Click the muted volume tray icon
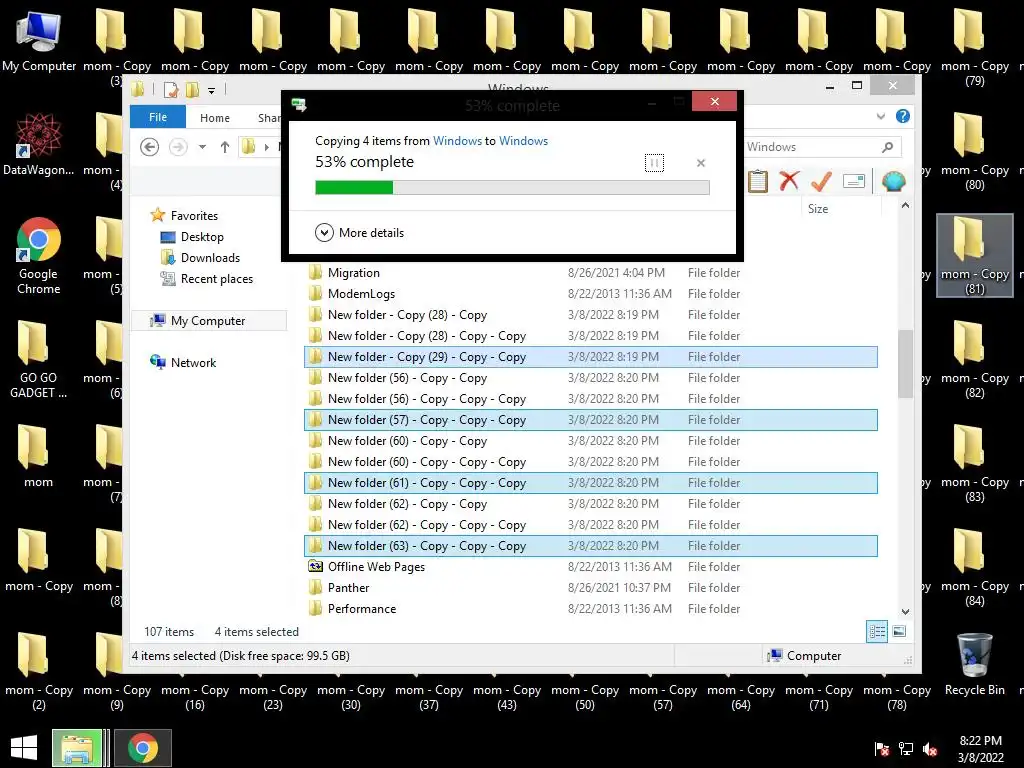This screenshot has height=768, width=1024. coord(930,749)
